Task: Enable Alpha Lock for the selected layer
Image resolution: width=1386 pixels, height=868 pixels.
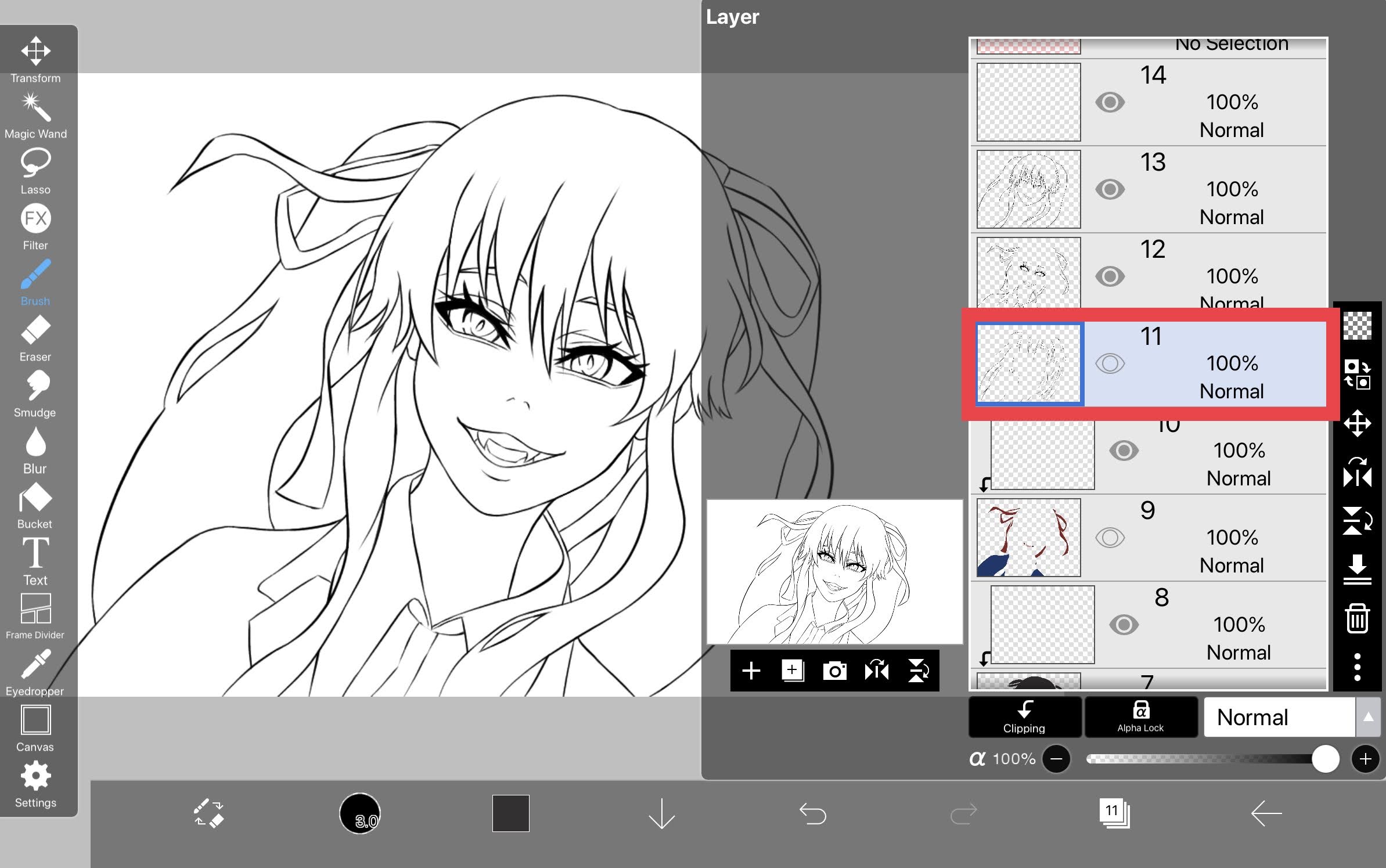Action: [1140, 717]
